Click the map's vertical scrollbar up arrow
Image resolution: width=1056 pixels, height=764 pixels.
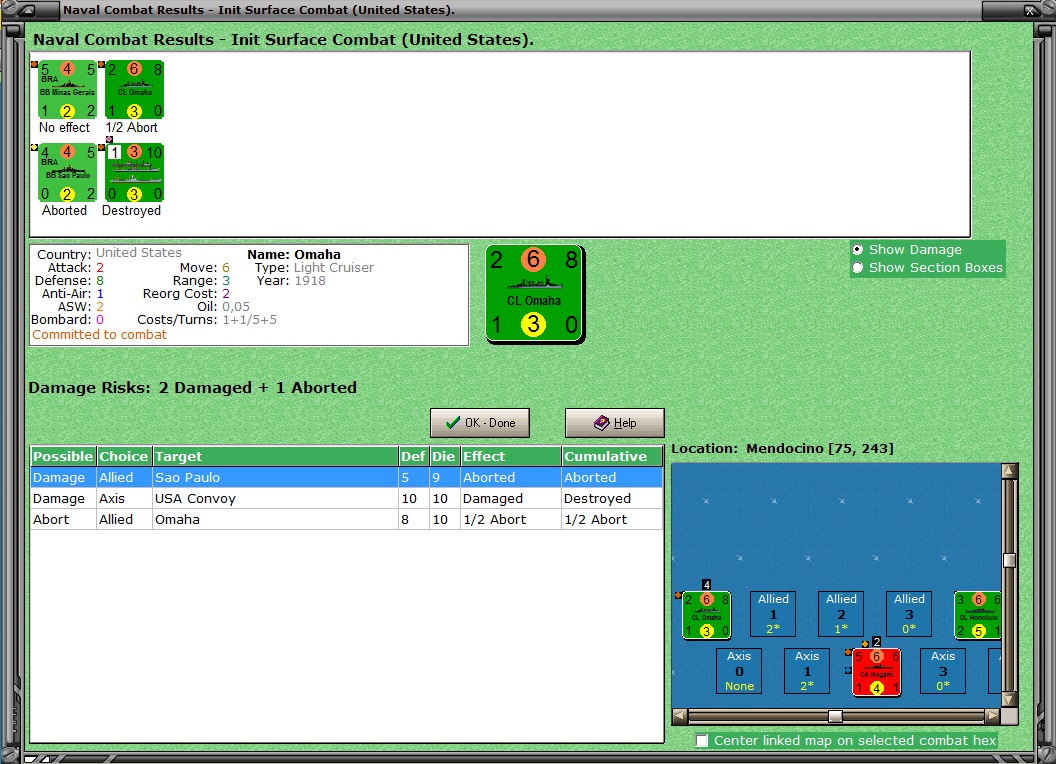(x=1009, y=470)
